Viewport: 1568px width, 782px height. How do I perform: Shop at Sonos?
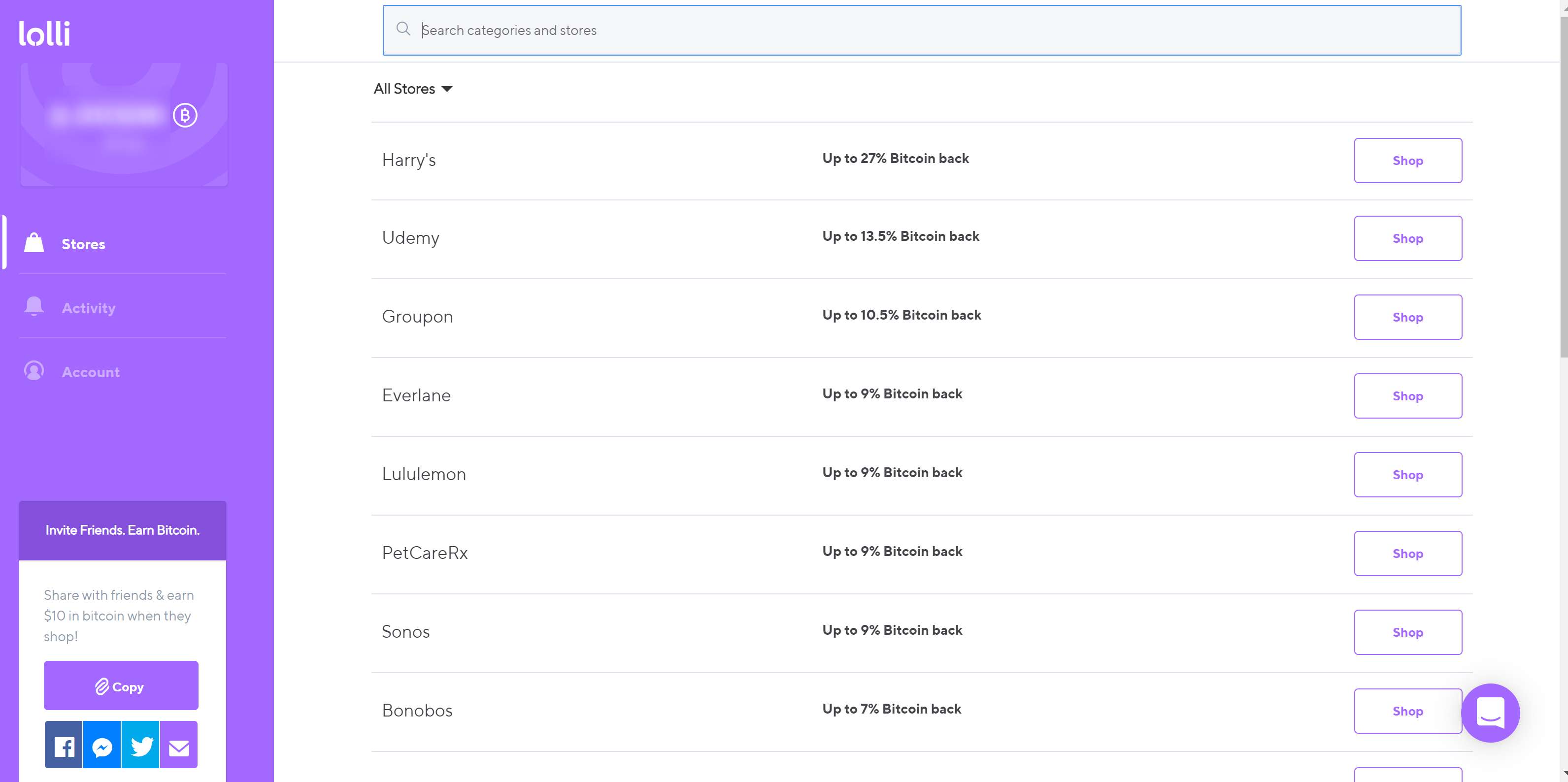click(x=1408, y=632)
